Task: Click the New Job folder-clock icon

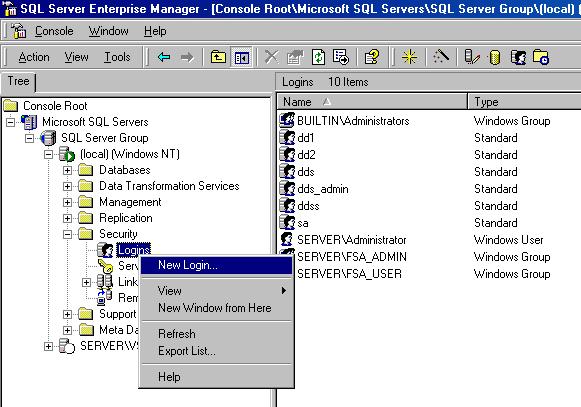Action: coord(541,57)
